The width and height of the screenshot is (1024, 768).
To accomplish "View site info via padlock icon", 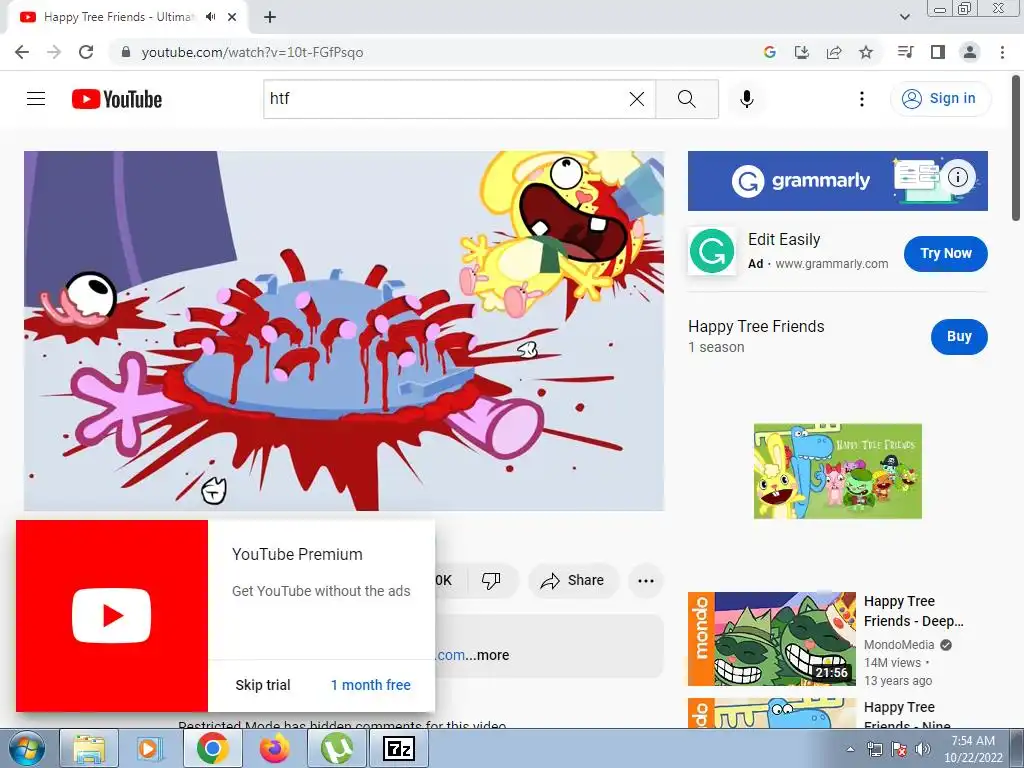I will pos(125,52).
